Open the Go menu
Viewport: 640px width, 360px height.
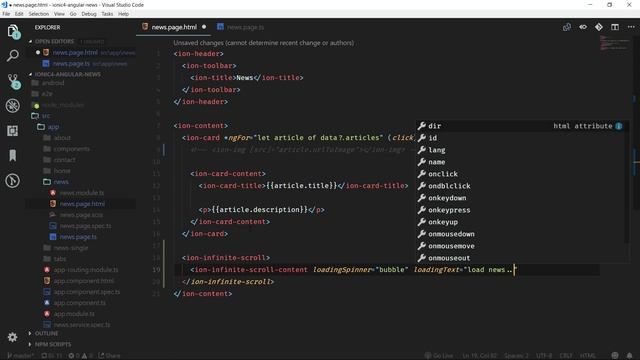(x=73, y=14)
